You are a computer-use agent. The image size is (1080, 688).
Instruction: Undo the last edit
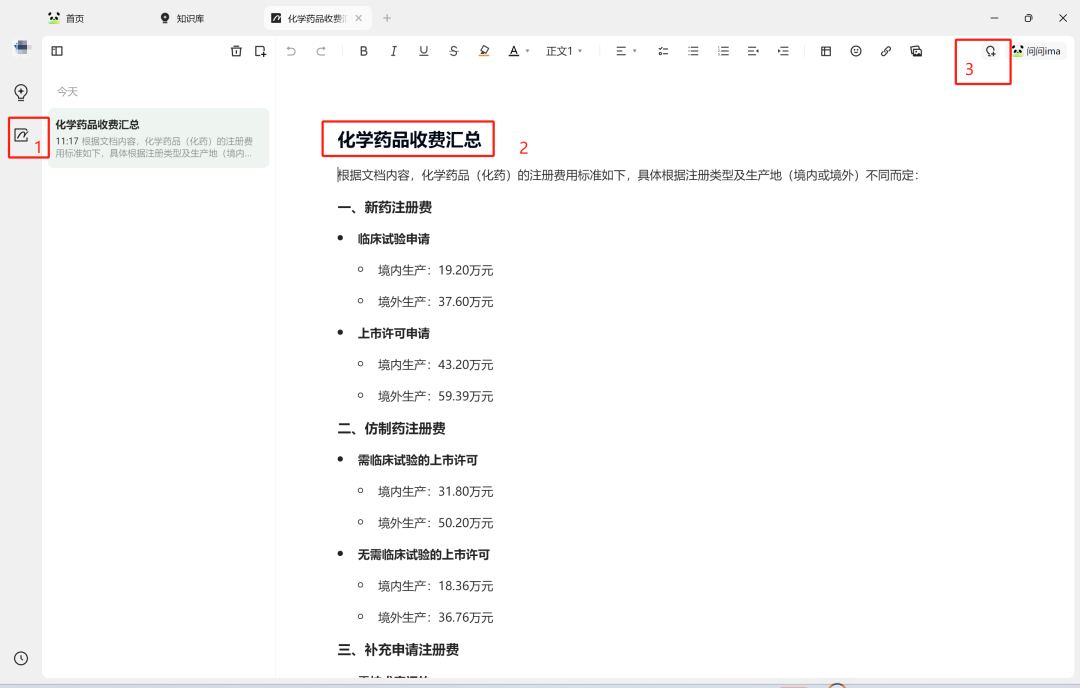click(x=291, y=51)
